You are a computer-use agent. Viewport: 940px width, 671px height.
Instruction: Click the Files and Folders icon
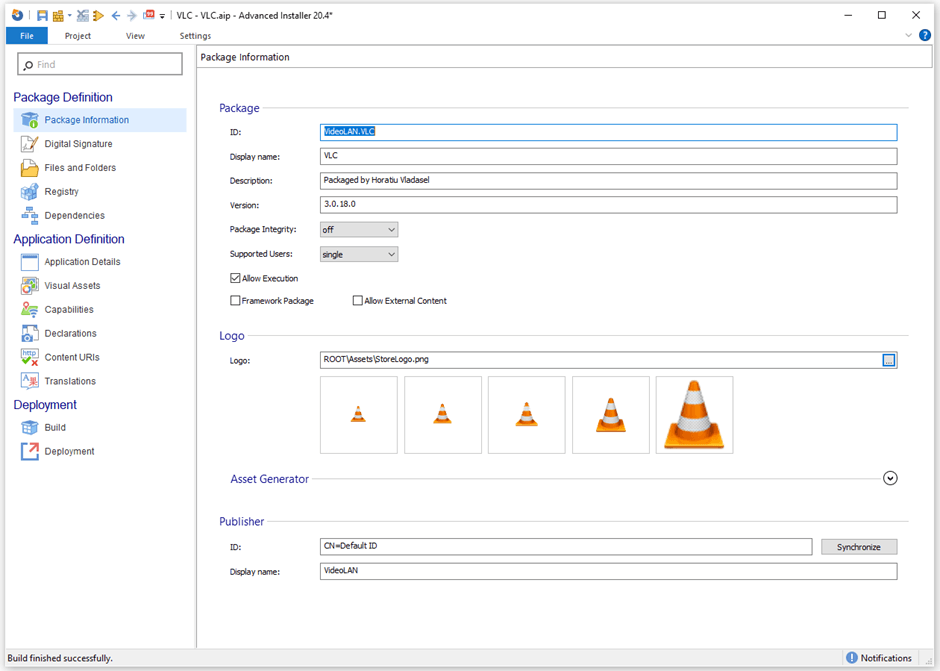(x=29, y=168)
